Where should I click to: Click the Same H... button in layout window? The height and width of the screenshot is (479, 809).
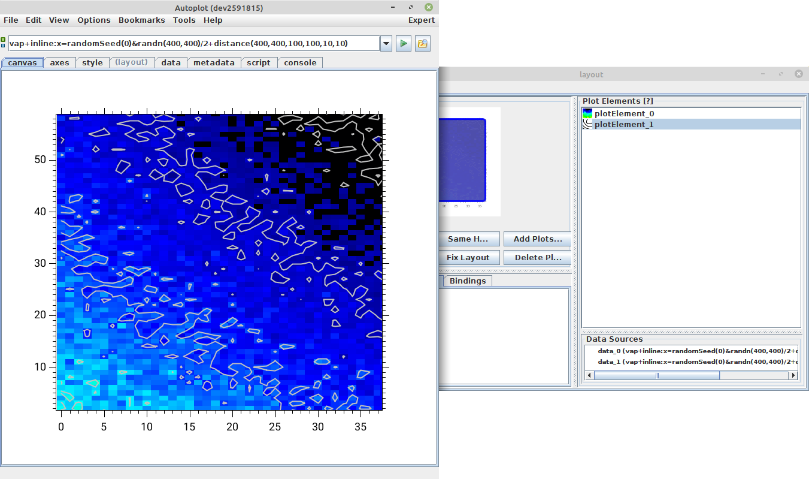click(468, 239)
